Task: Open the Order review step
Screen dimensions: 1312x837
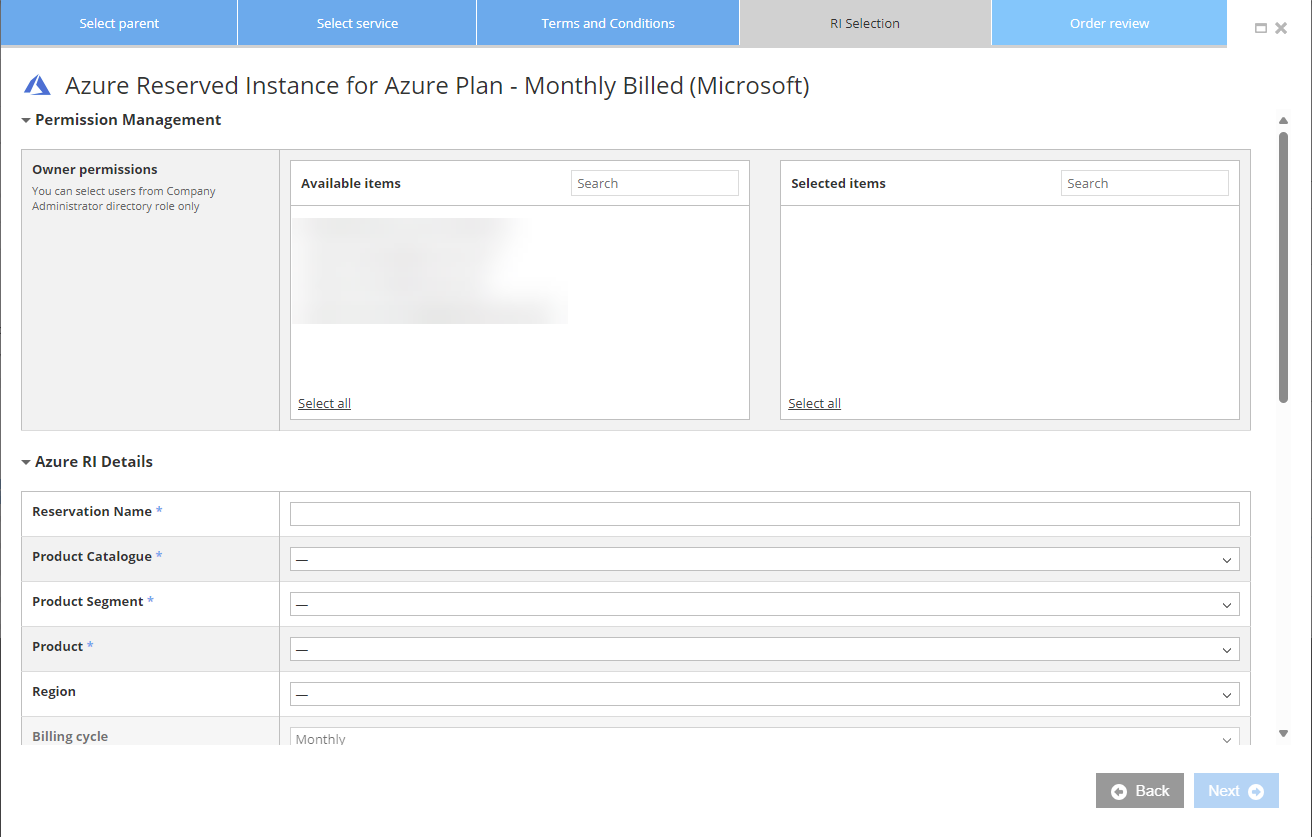Action: pyautogui.click(x=1109, y=23)
